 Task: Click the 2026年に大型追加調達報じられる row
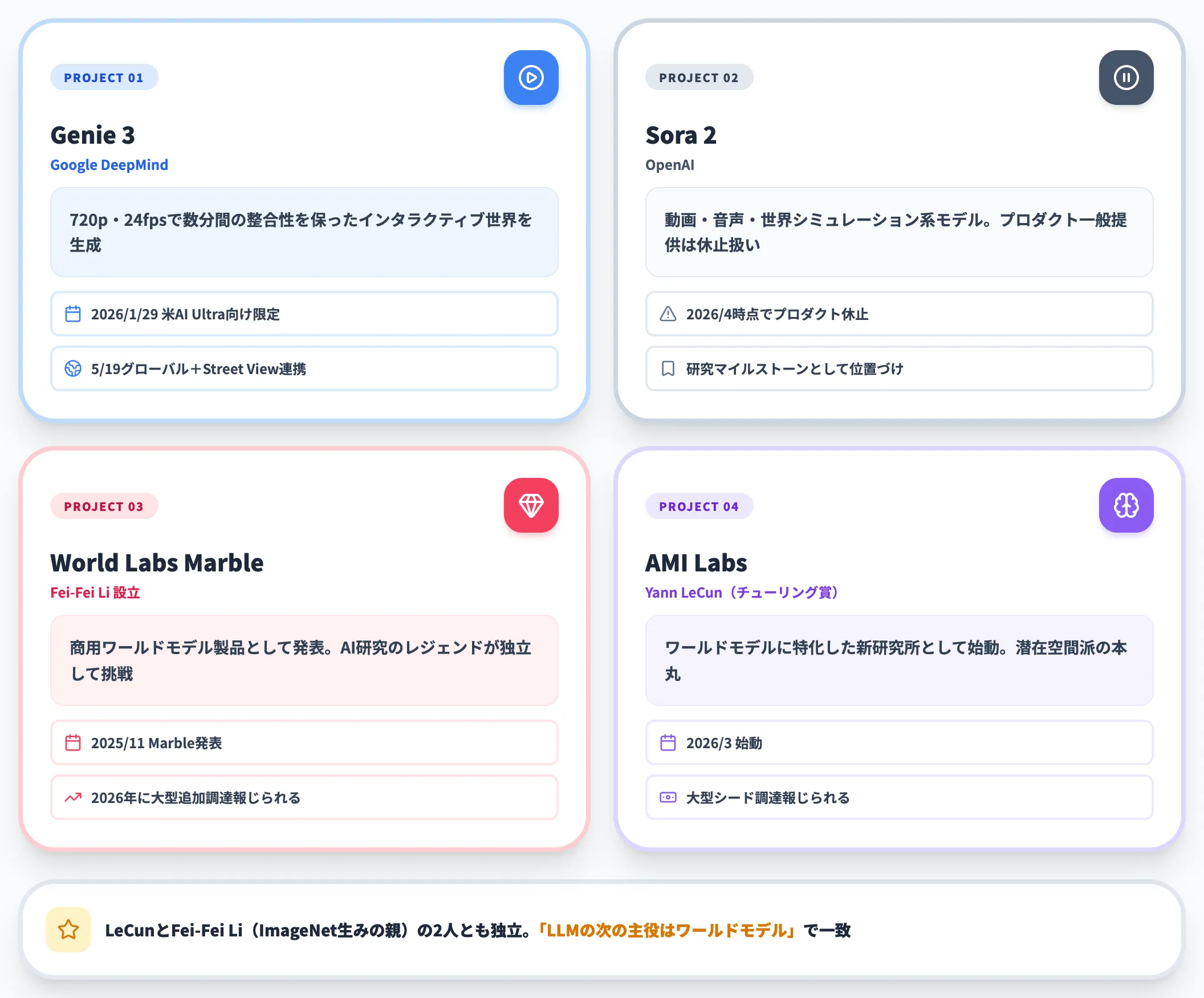tap(304, 797)
